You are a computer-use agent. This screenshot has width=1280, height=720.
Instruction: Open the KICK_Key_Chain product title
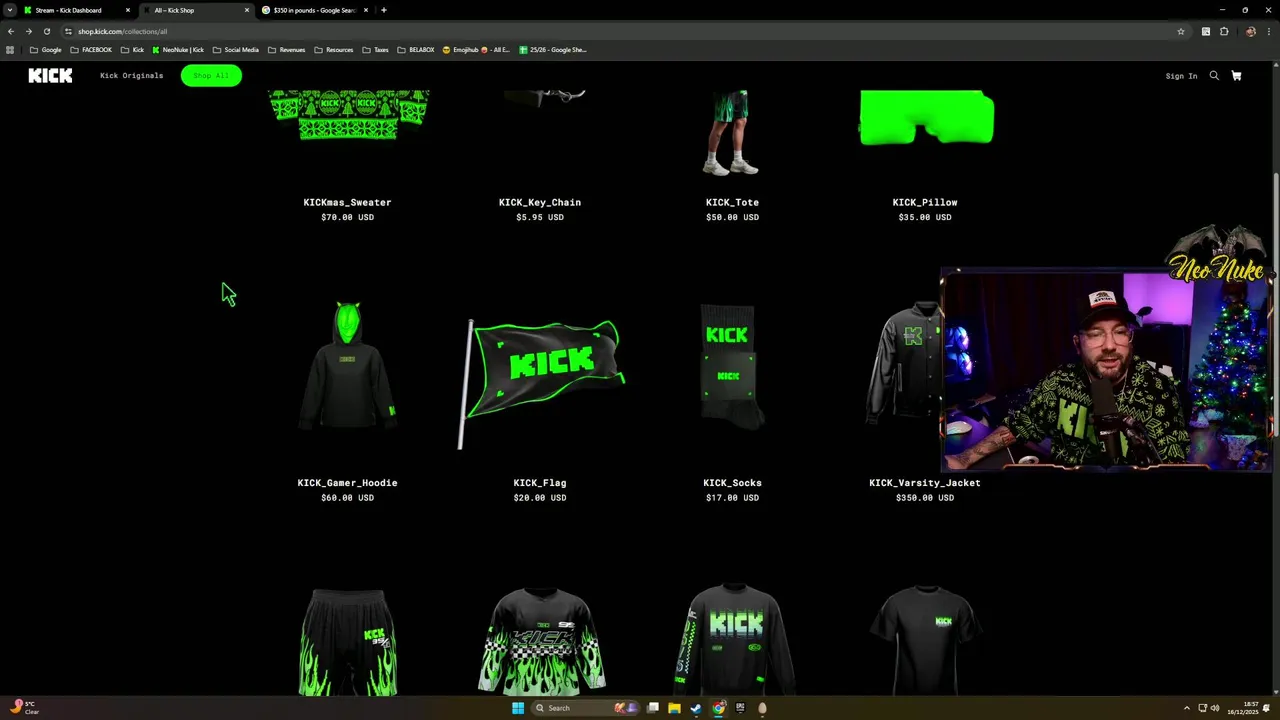(540, 202)
